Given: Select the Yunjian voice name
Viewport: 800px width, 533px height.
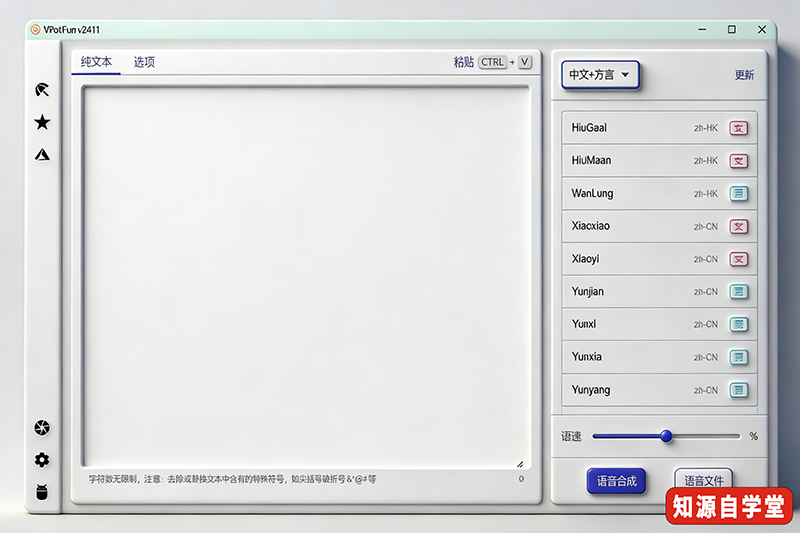Looking at the screenshot, I should [588, 291].
